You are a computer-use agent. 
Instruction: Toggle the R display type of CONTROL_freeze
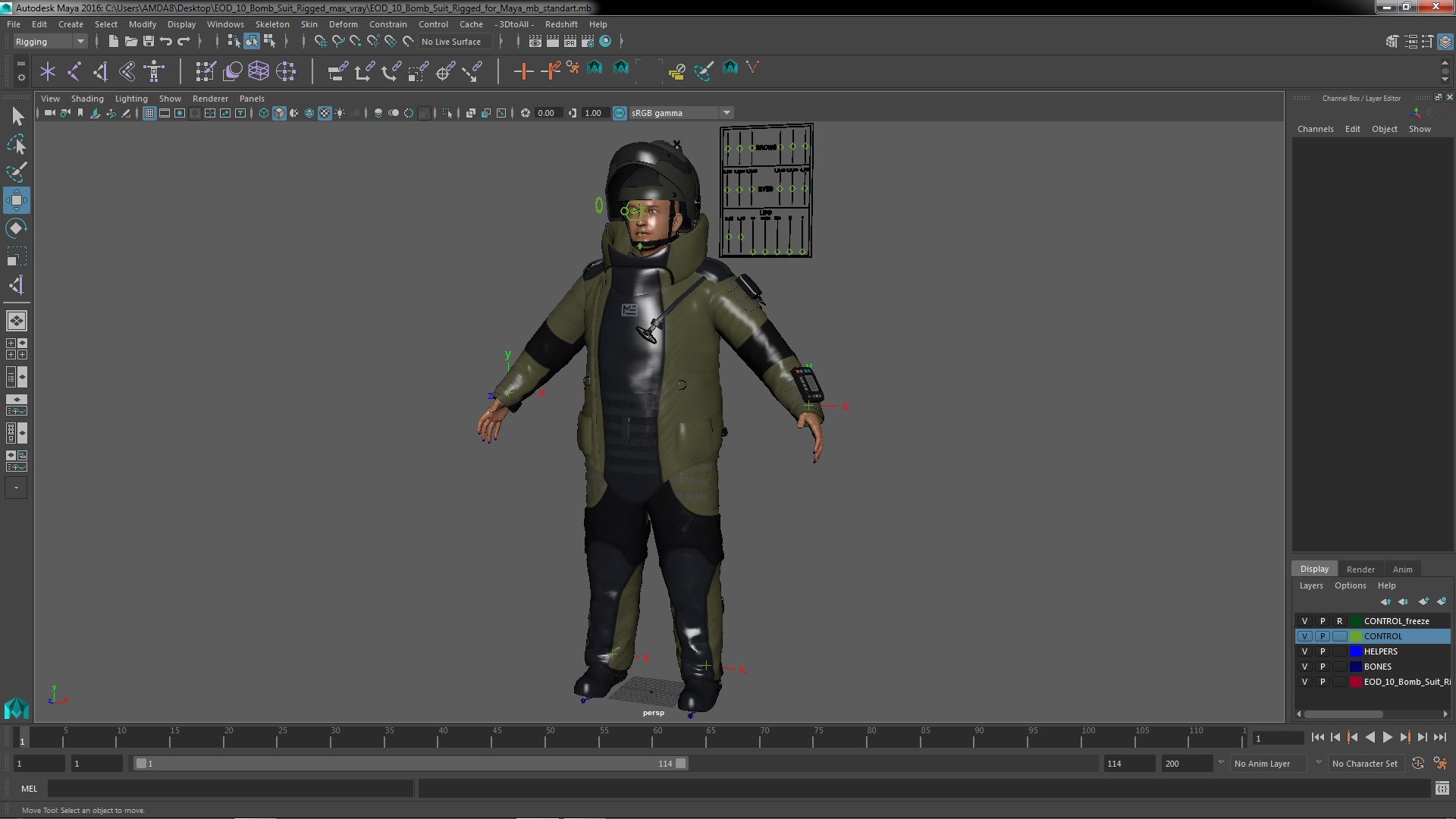pos(1339,621)
